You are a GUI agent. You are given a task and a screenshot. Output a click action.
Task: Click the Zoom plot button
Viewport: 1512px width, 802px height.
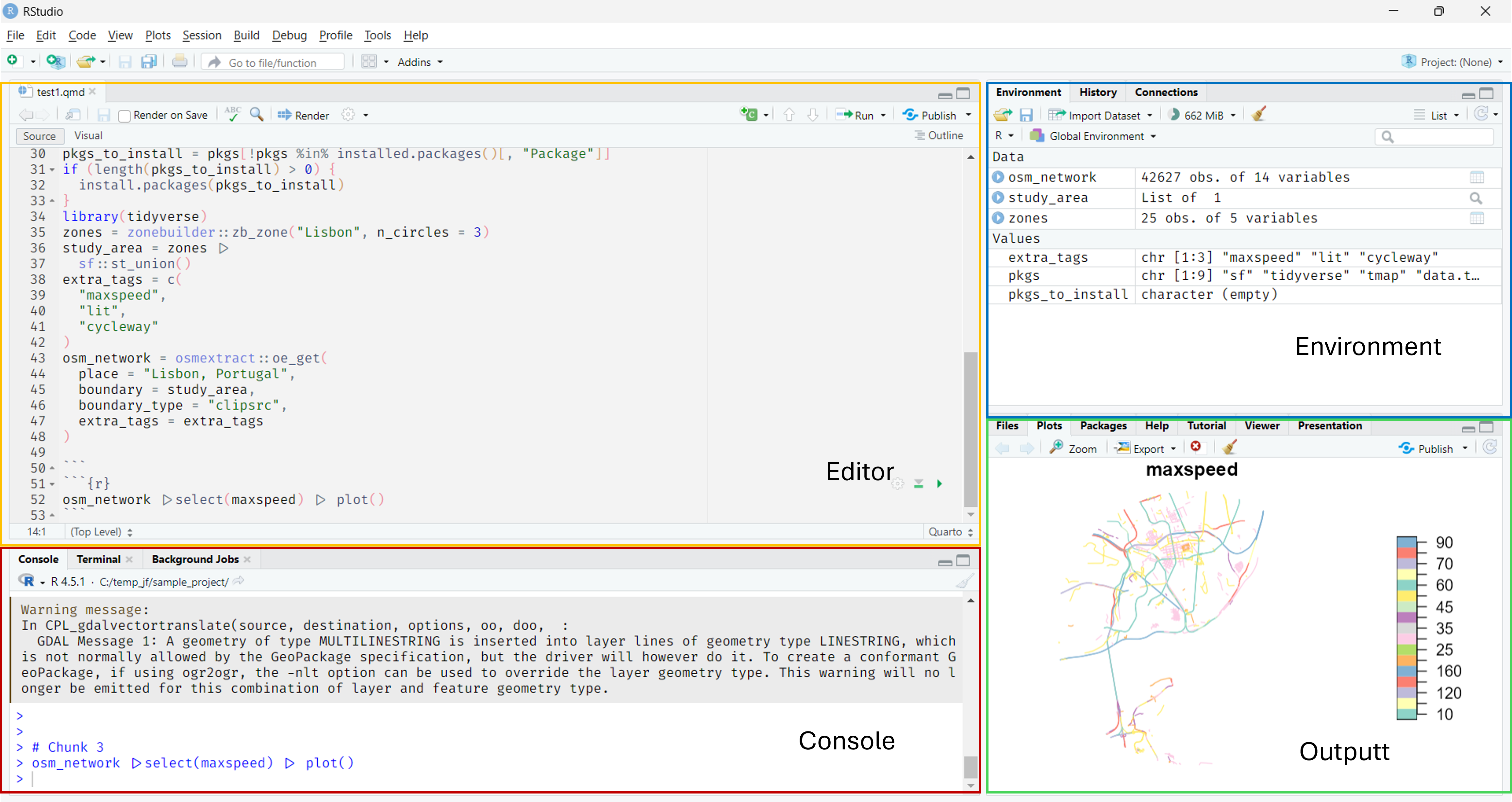[x=1073, y=448]
